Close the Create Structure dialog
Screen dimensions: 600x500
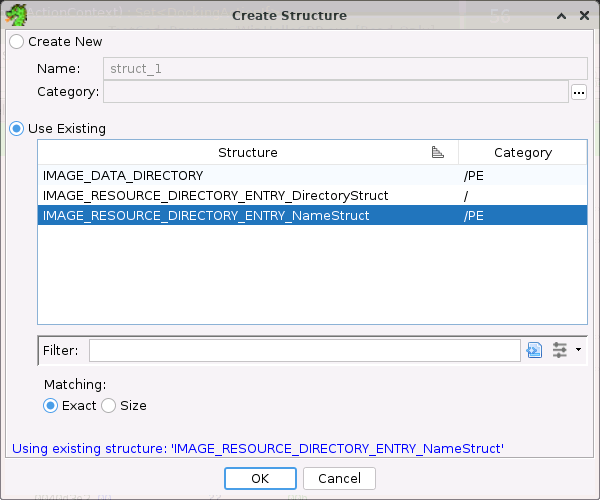[583, 16]
